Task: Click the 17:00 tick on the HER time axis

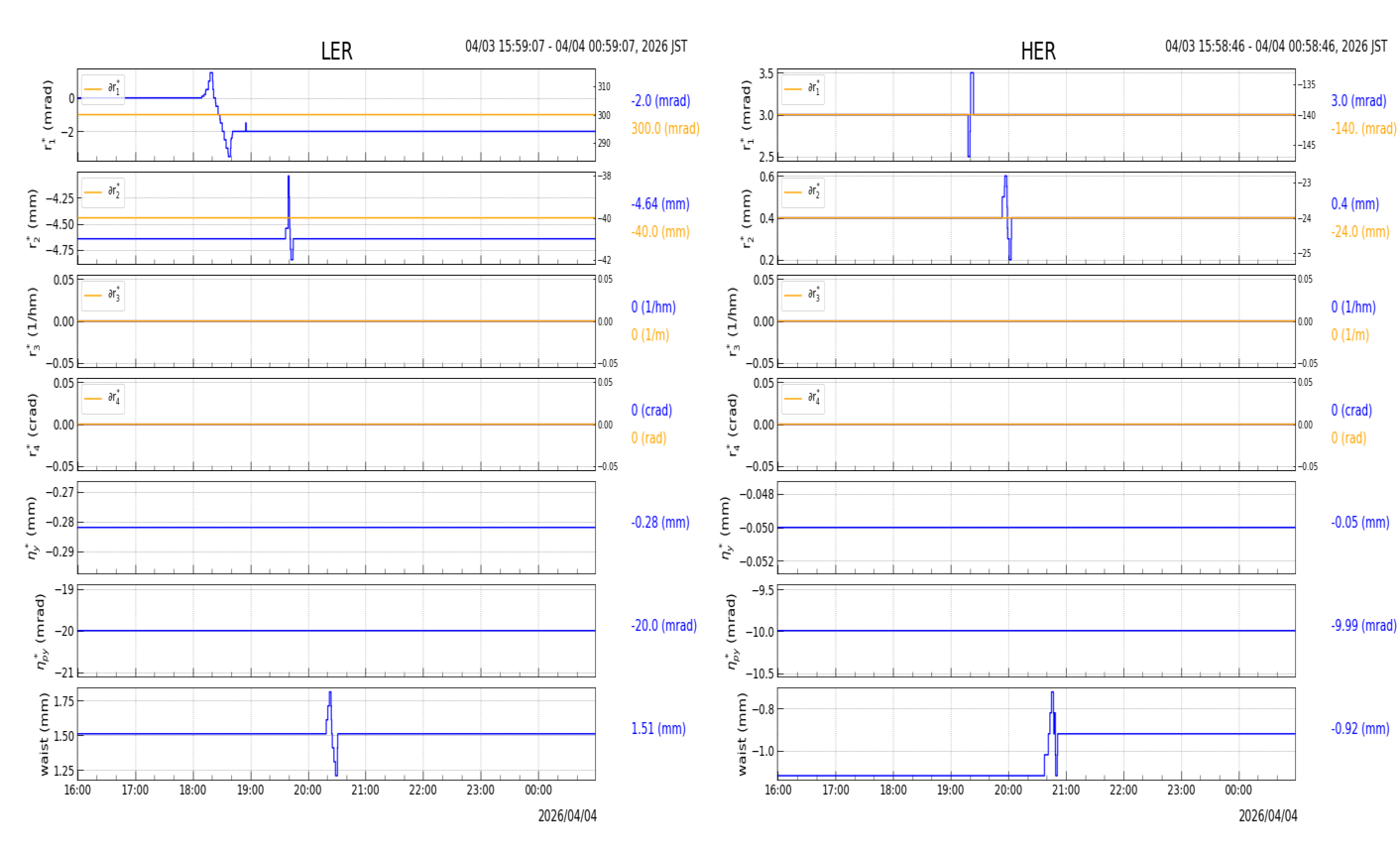Action: coord(836,791)
